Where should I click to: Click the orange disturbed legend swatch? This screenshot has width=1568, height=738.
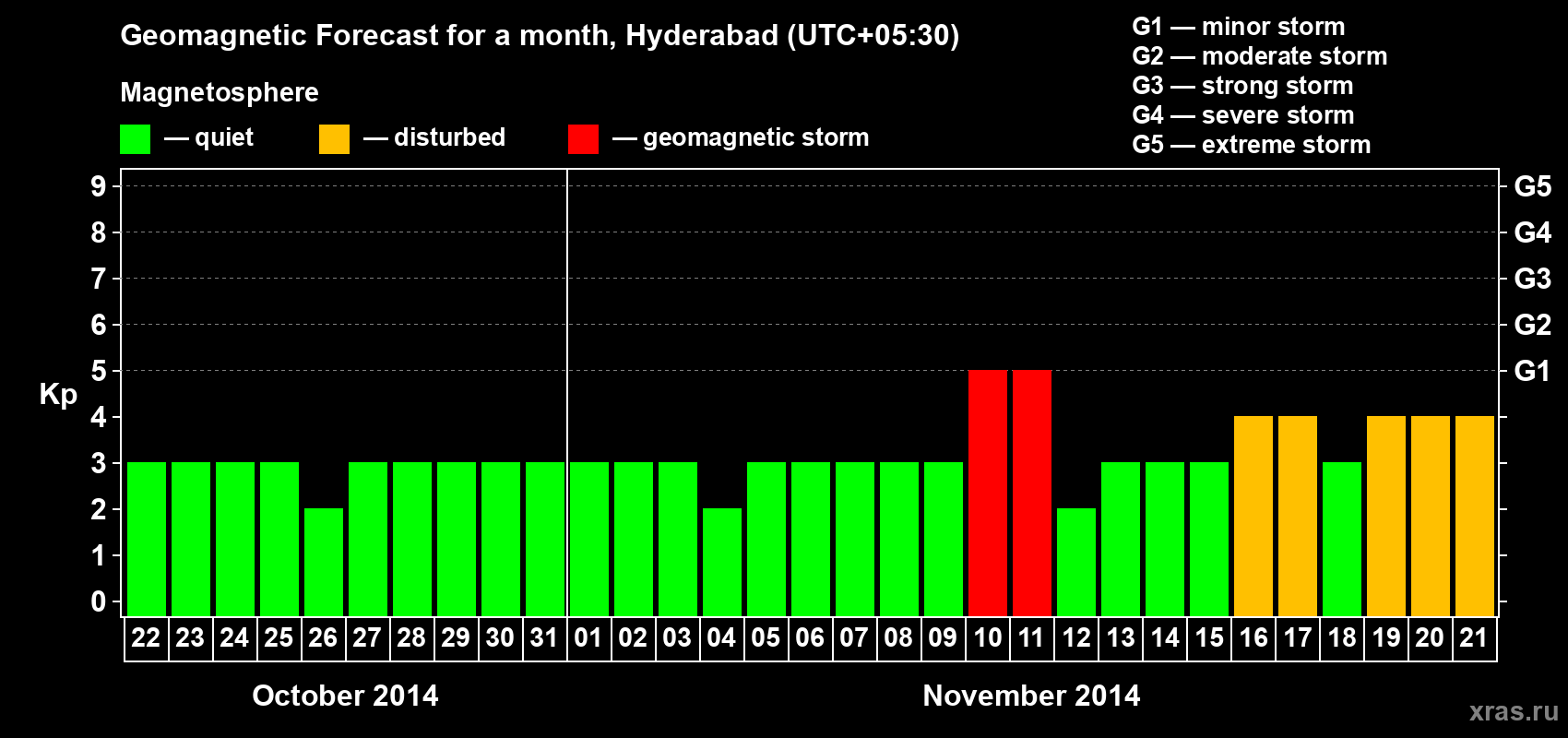[334, 139]
